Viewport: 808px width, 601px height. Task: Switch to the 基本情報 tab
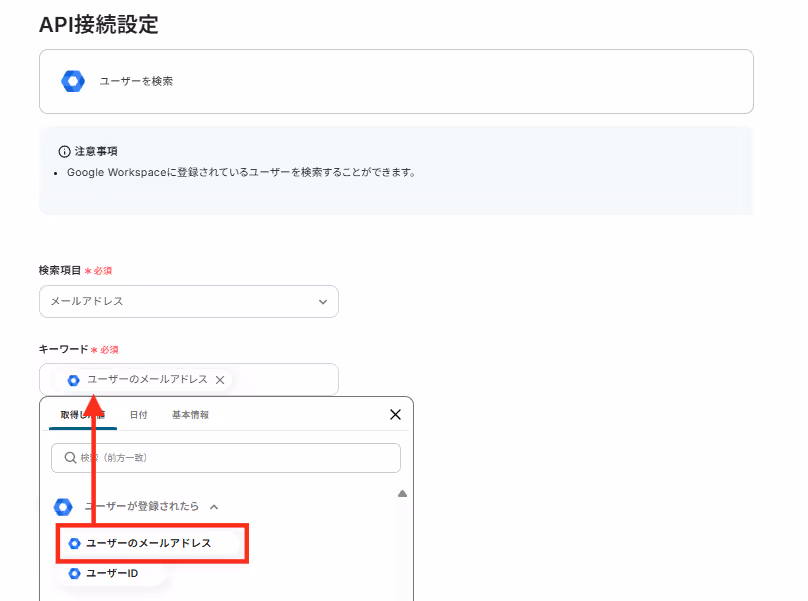pyautogui.click(x=190, y=415)
